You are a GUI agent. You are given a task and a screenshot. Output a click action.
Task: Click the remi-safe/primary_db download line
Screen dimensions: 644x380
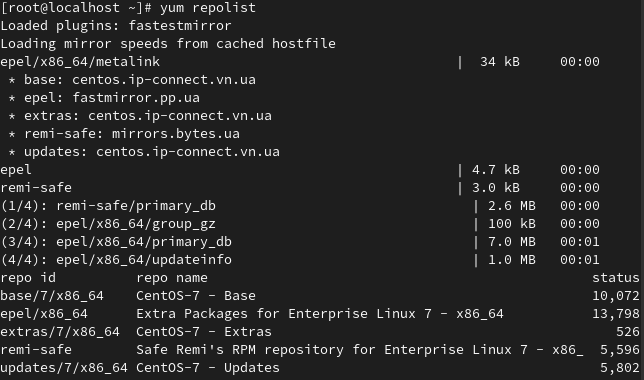[300, 206]
